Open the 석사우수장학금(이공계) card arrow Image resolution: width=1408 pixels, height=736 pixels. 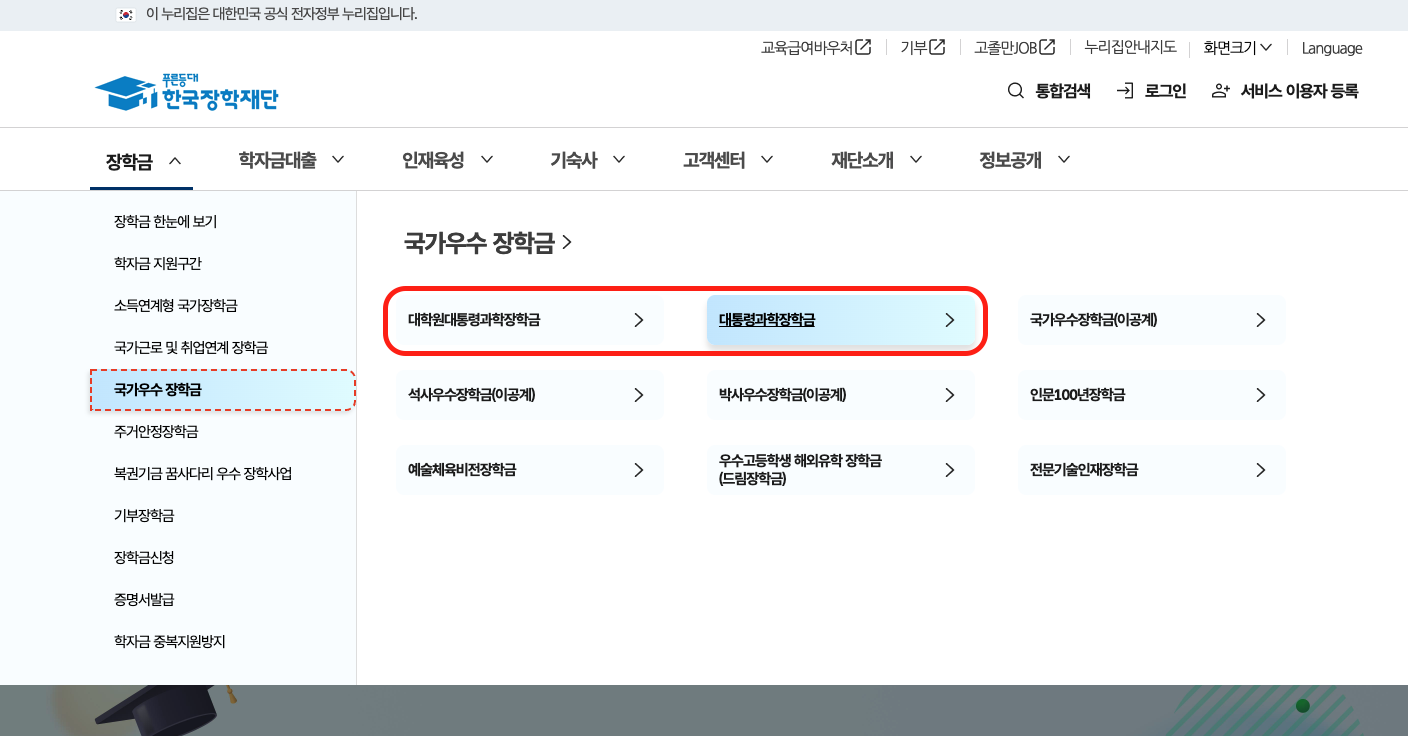click(639, 394)
